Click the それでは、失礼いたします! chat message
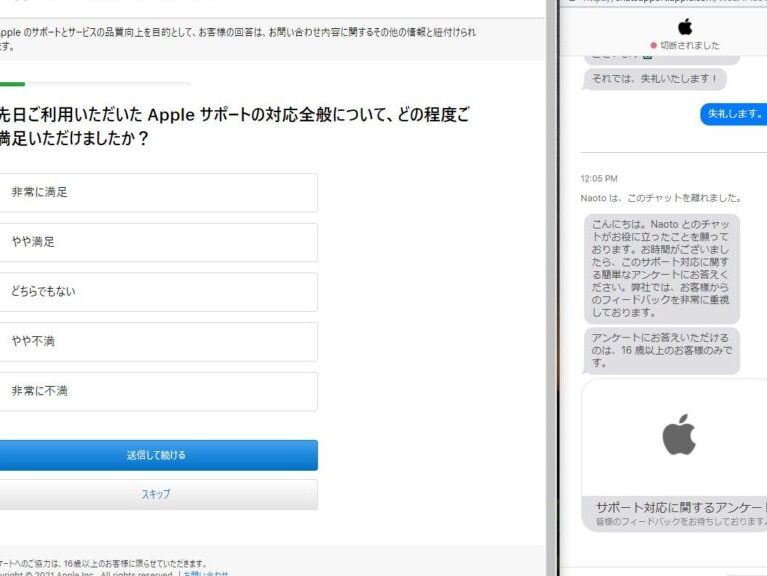Screen dimensions: 767x576 654,79
